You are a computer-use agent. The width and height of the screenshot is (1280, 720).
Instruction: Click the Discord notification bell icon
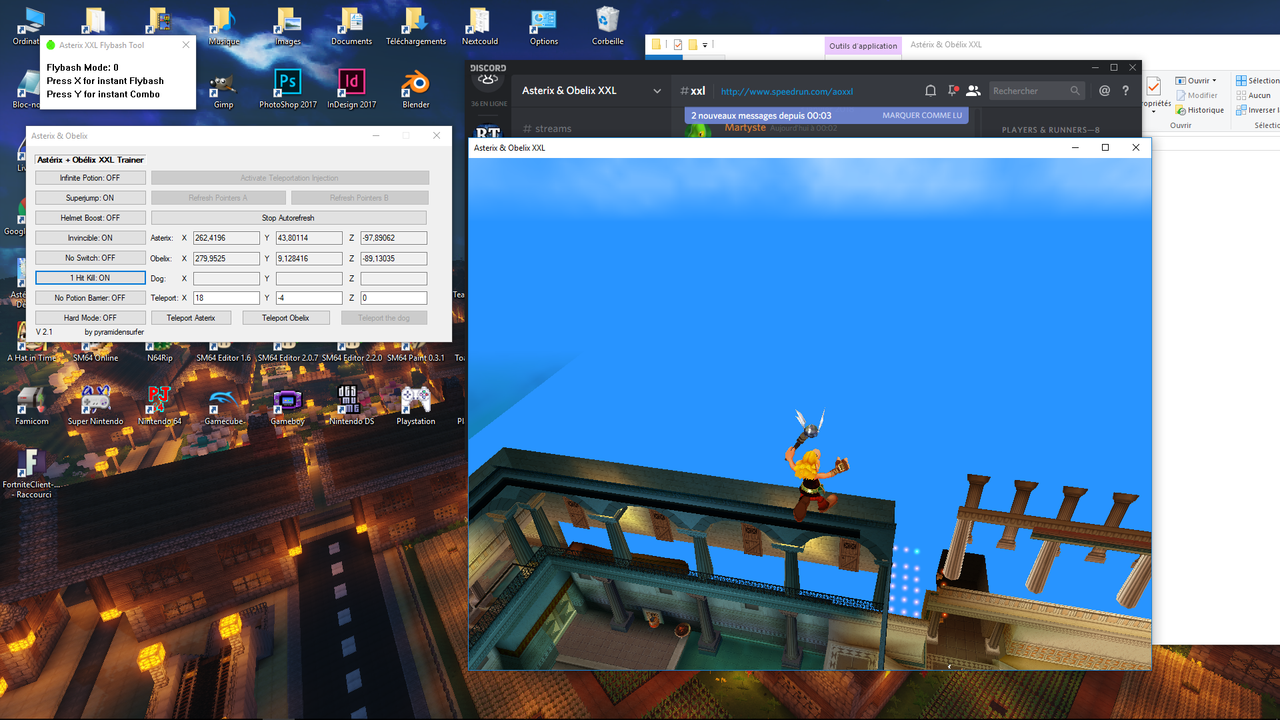click(930, 91)
